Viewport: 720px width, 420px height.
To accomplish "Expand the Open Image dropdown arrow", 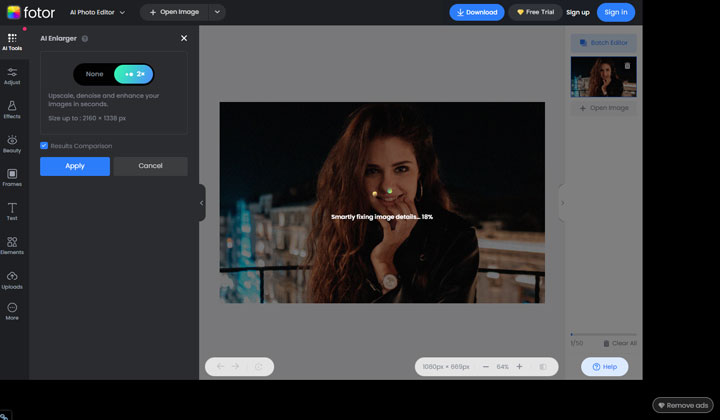I will pos(217,12).
